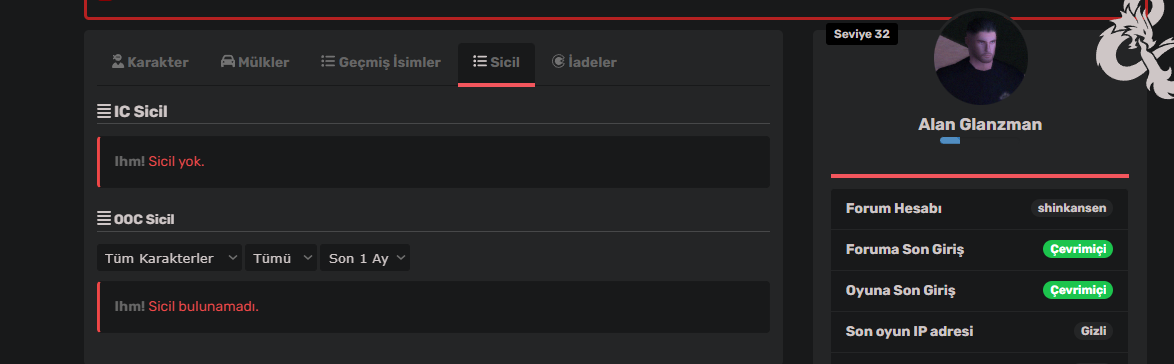This screenshot has width=1174, height=364.
Task: Click the lines icon next to OOC Sicil
Action: [104, 219]
